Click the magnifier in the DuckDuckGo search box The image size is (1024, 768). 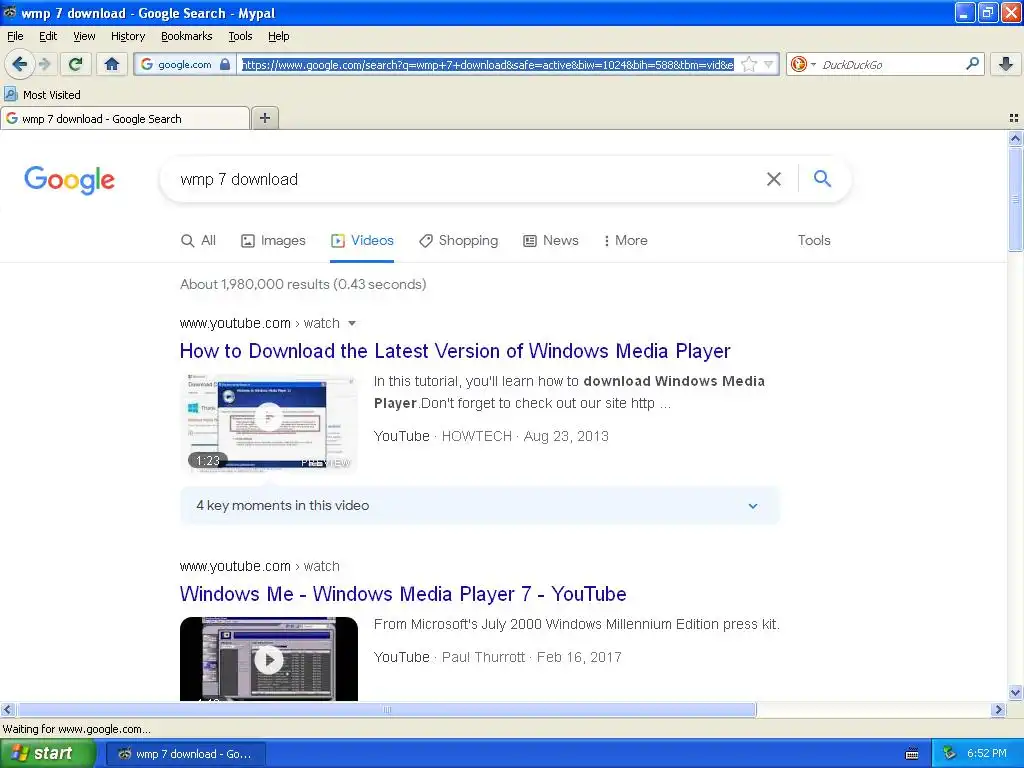(972, 64)
